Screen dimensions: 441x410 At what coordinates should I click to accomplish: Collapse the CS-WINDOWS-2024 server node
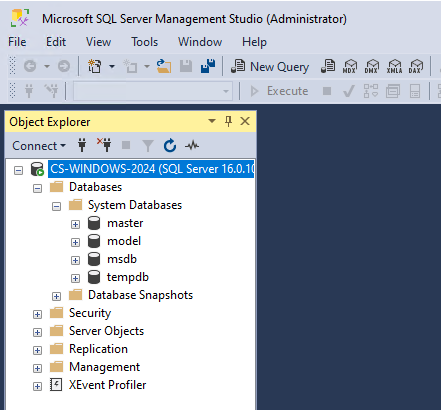[x=19, y=171]
